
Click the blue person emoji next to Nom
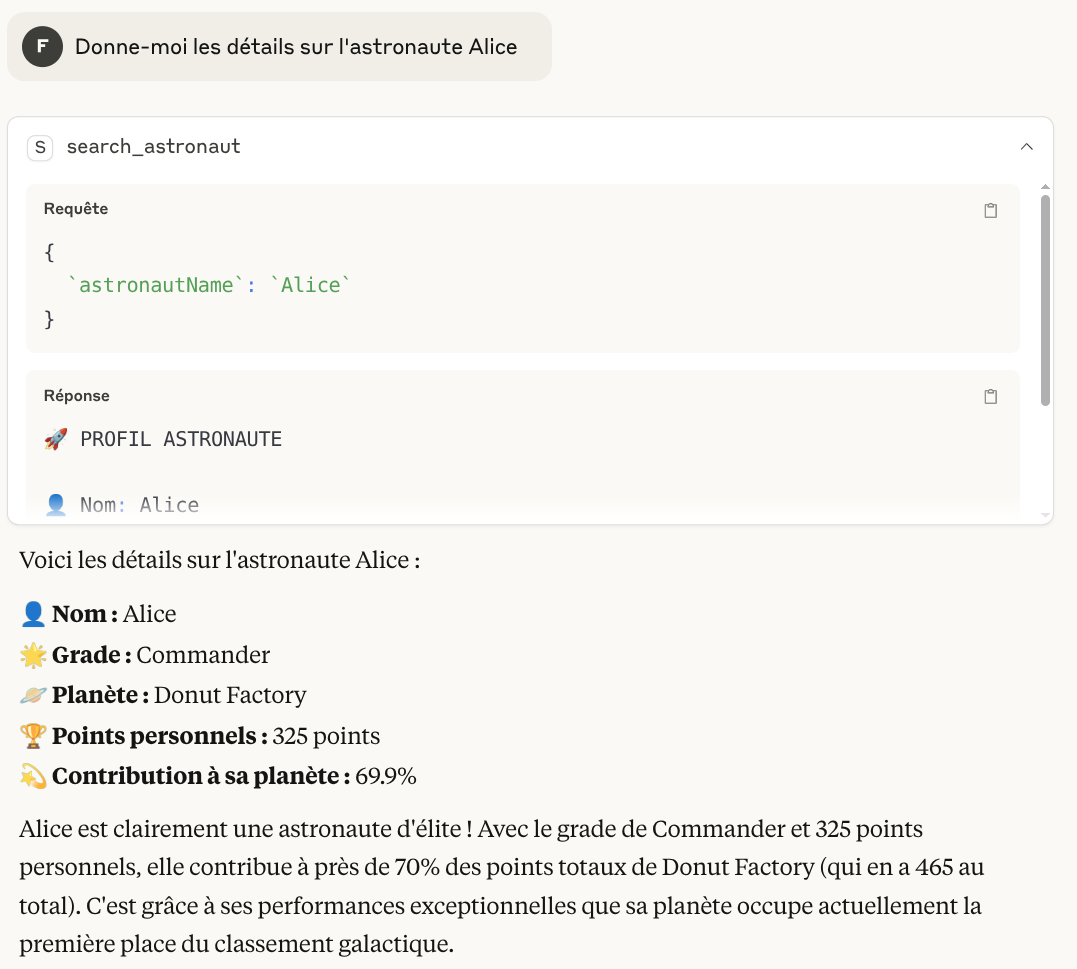click(x=34, y=613)
